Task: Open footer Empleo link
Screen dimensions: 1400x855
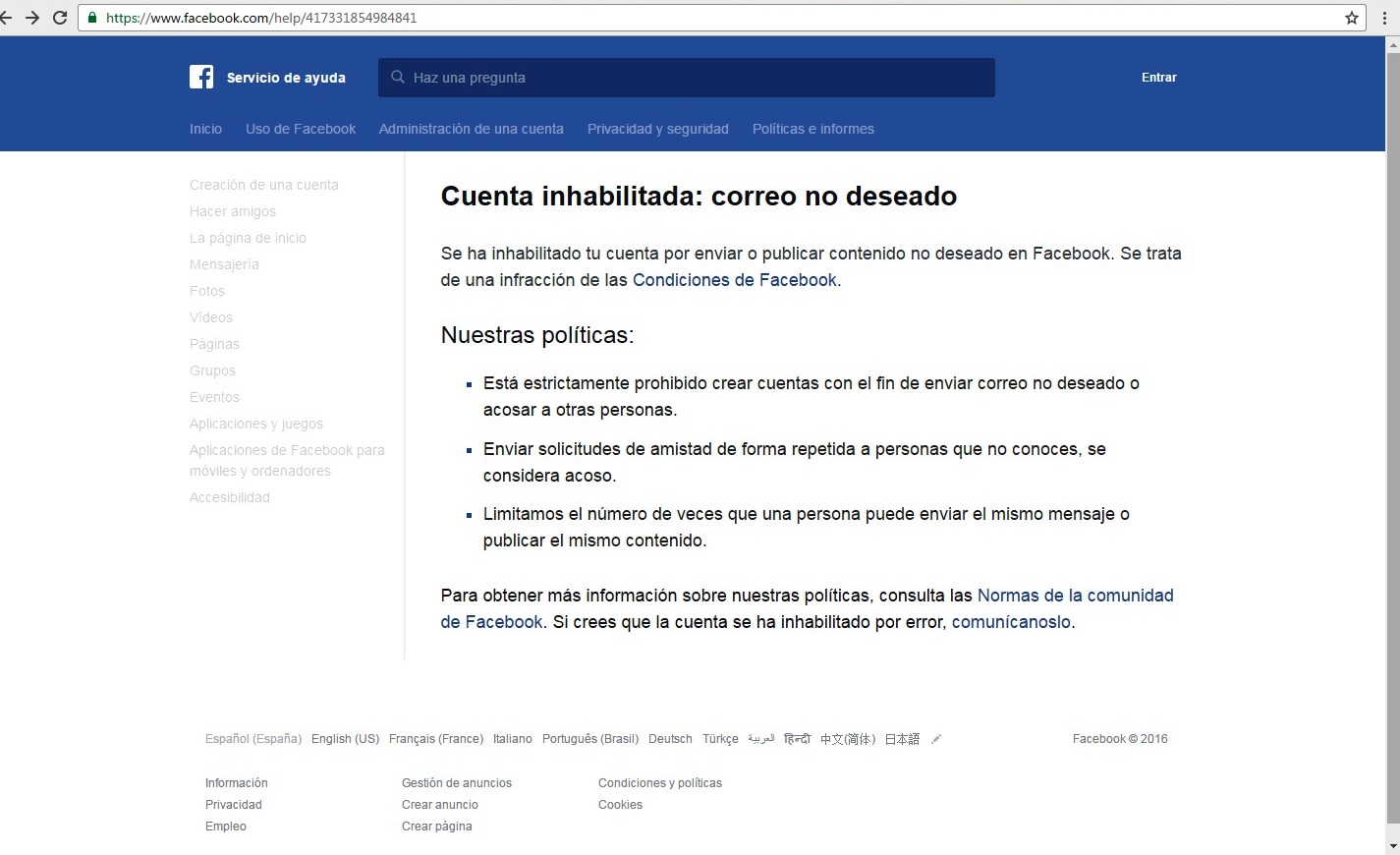Action: click(x=226, y=826)
